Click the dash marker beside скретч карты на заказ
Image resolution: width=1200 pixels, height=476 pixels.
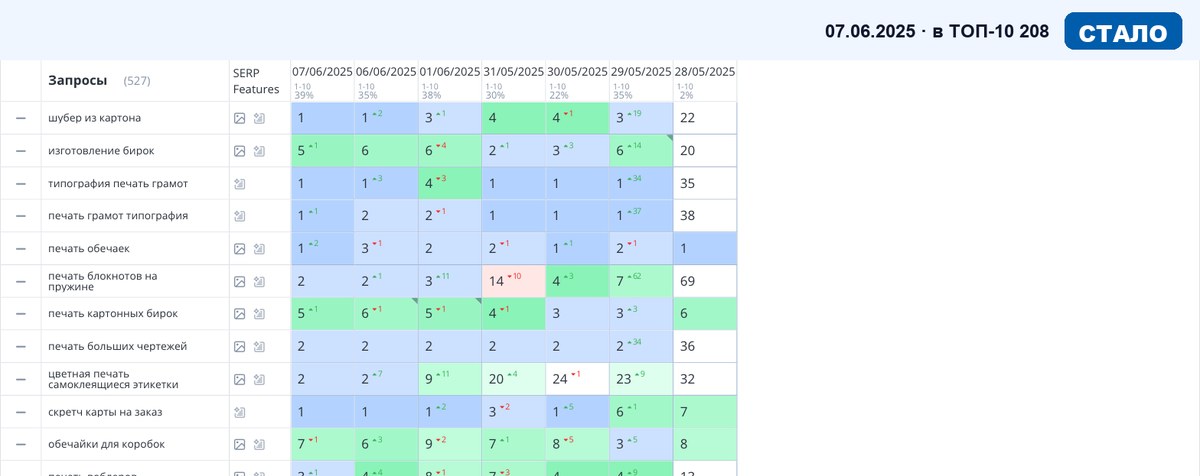20,412
